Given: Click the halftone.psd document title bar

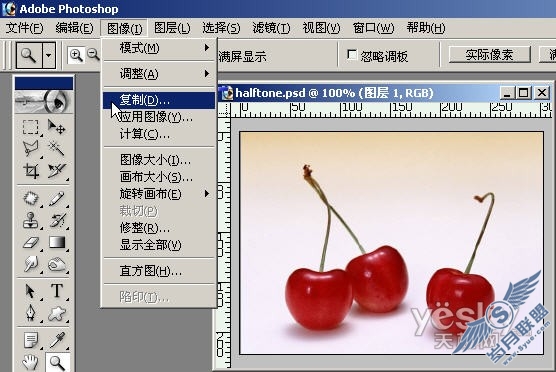Looking at the screenshot, I should [x=358, y=93].
